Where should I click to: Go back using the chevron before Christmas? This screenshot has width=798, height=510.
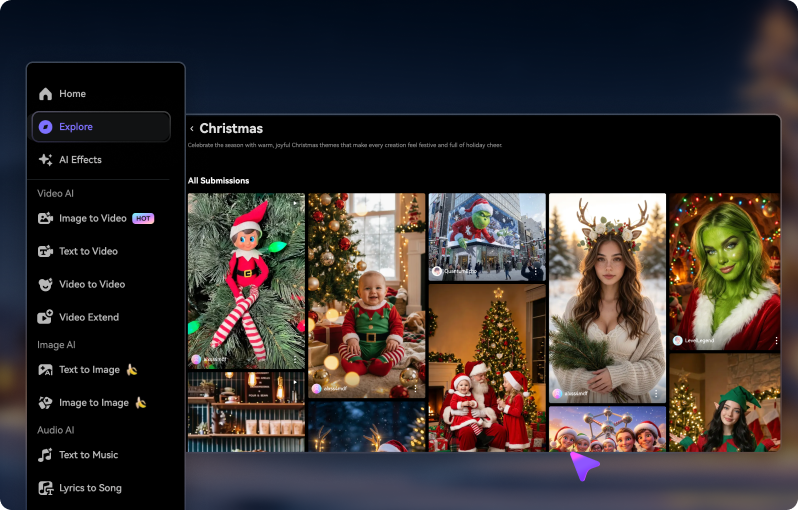tap(192, 129)
